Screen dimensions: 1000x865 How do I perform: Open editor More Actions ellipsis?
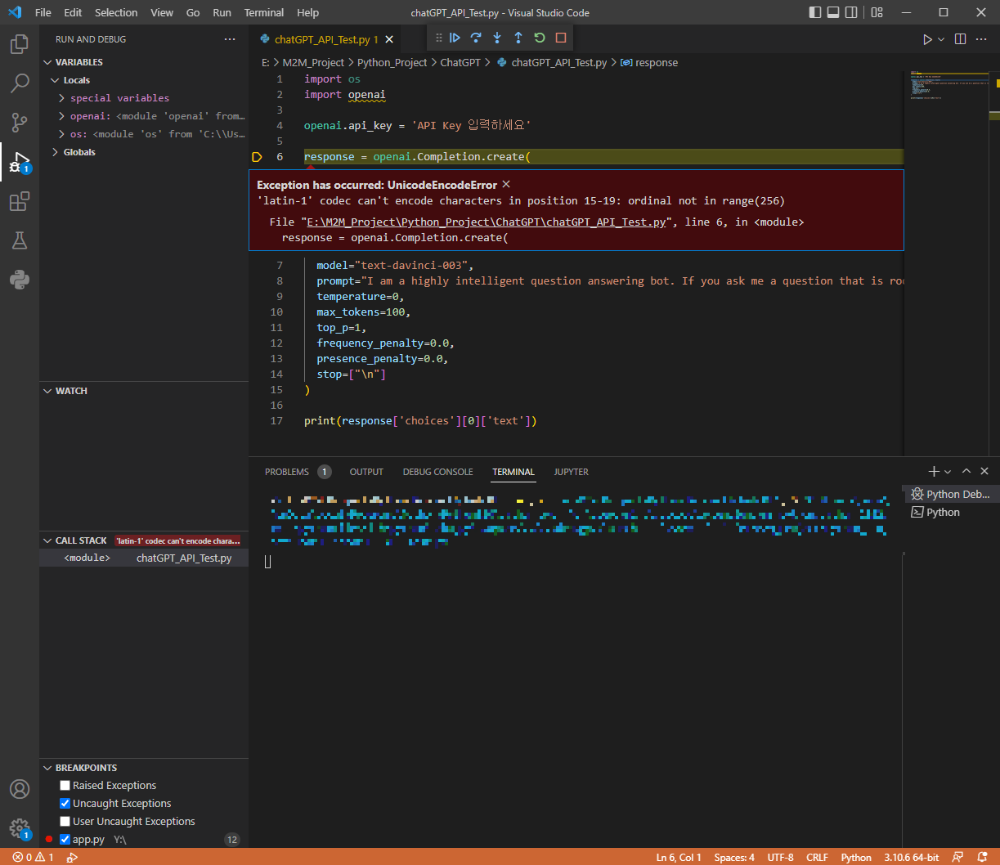(x=981, y=40)
